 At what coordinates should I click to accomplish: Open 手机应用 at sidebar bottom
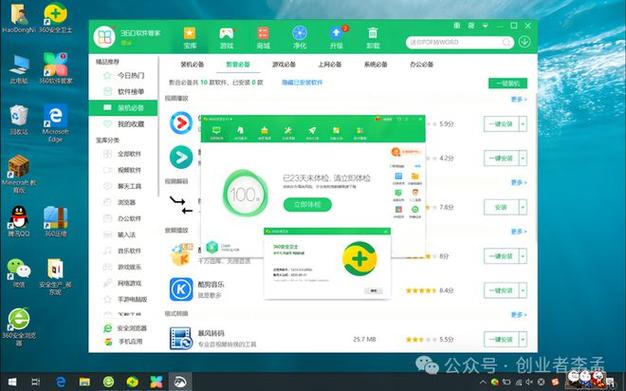(x=123, y=342)
